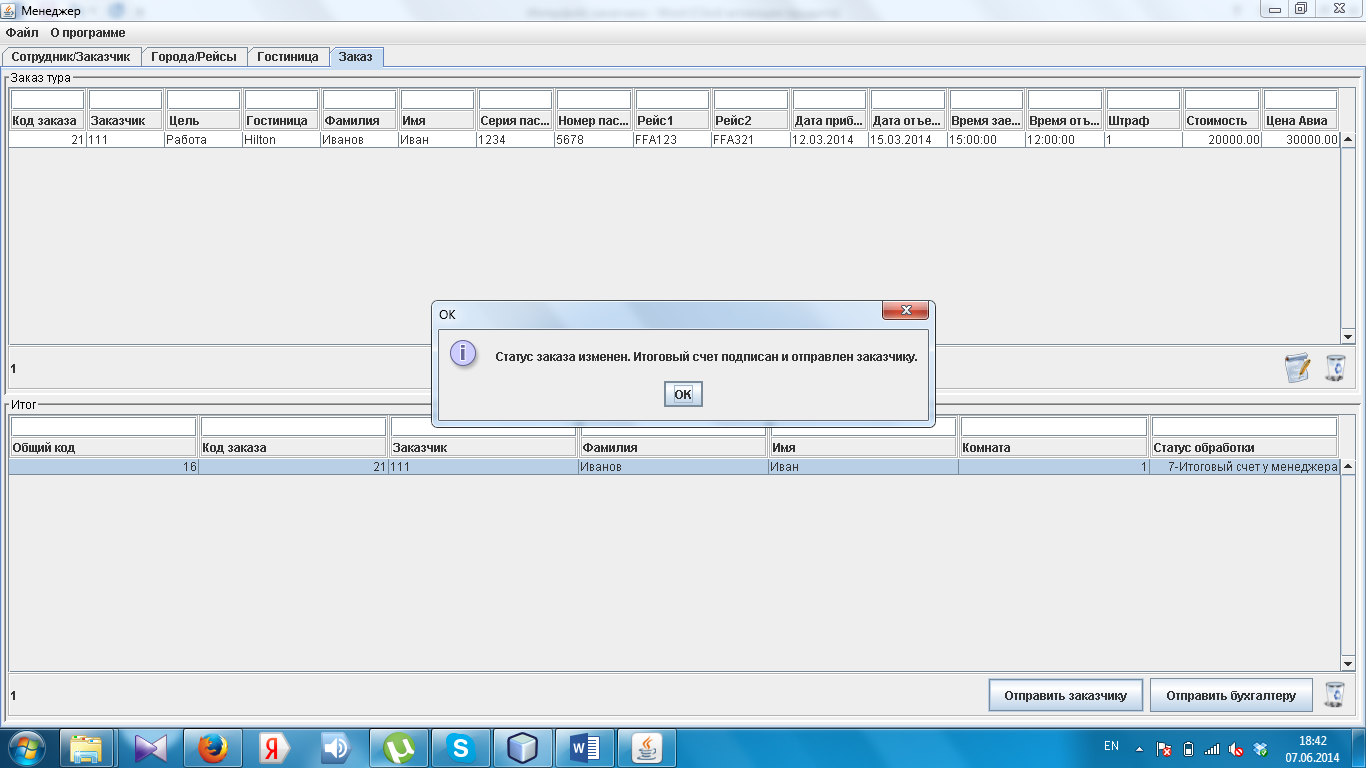This screenshot has height=768, width=1366.
Task: Select the airfare cell 30000.00
Action: (1301, 140)
